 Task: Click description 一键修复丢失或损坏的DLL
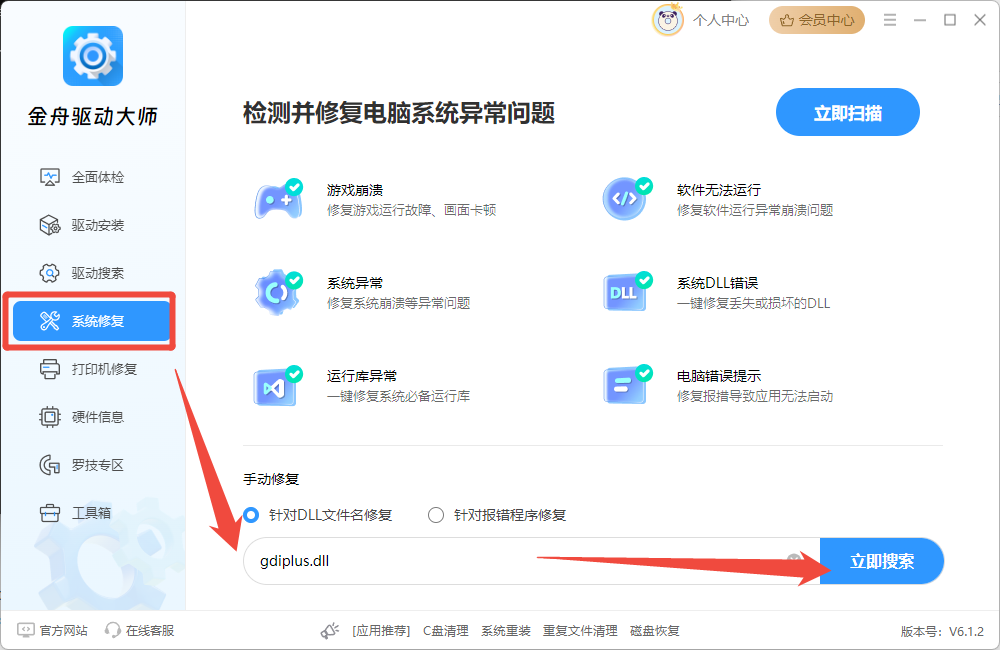[x=753, y=304]
